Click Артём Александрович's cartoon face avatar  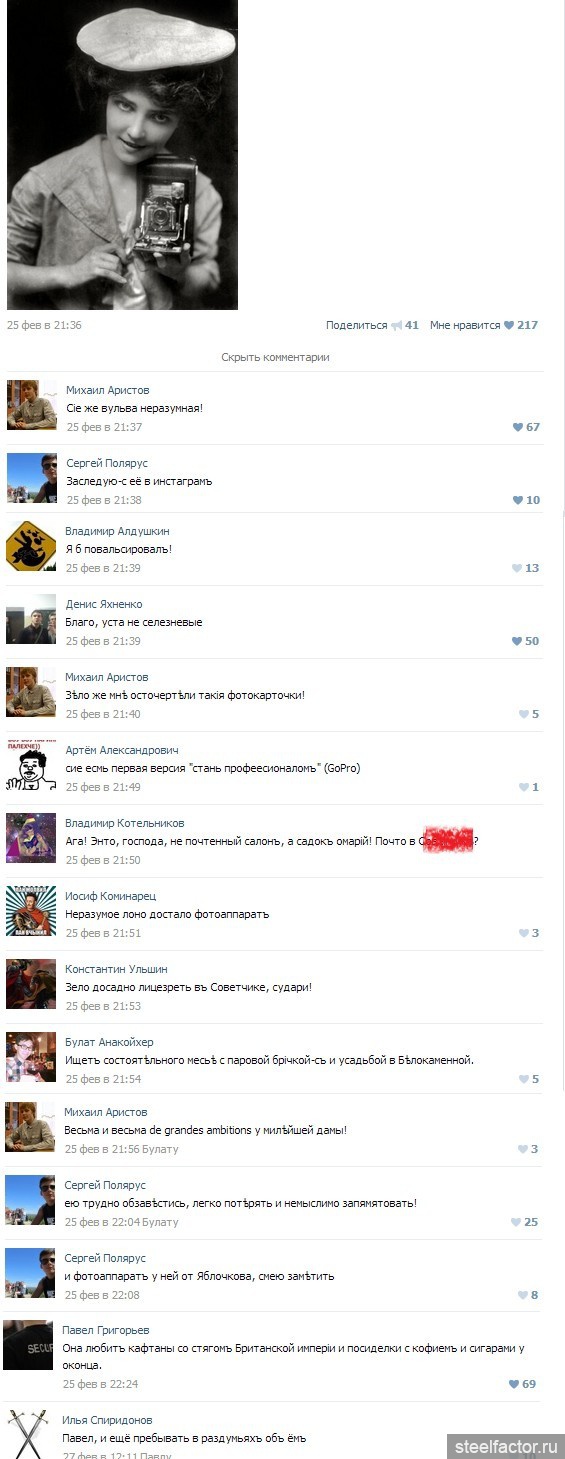click(x=31, y=765)
